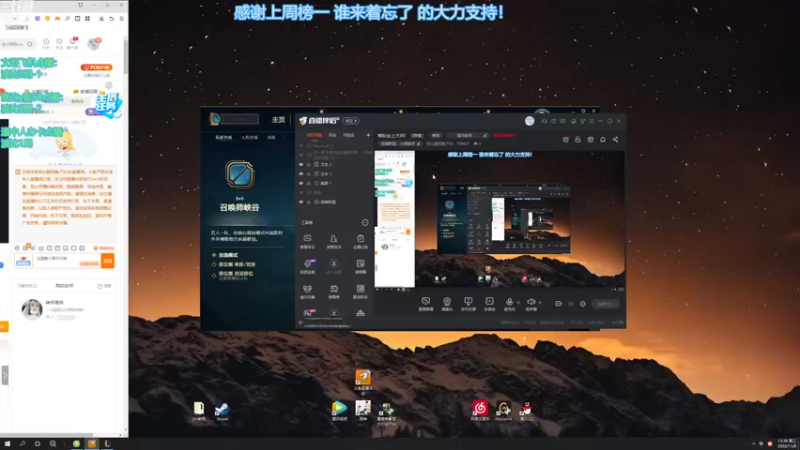Open the WeGame desktop shortcut
This screenshot has width=800, height=450.
(x=504, y=410)
